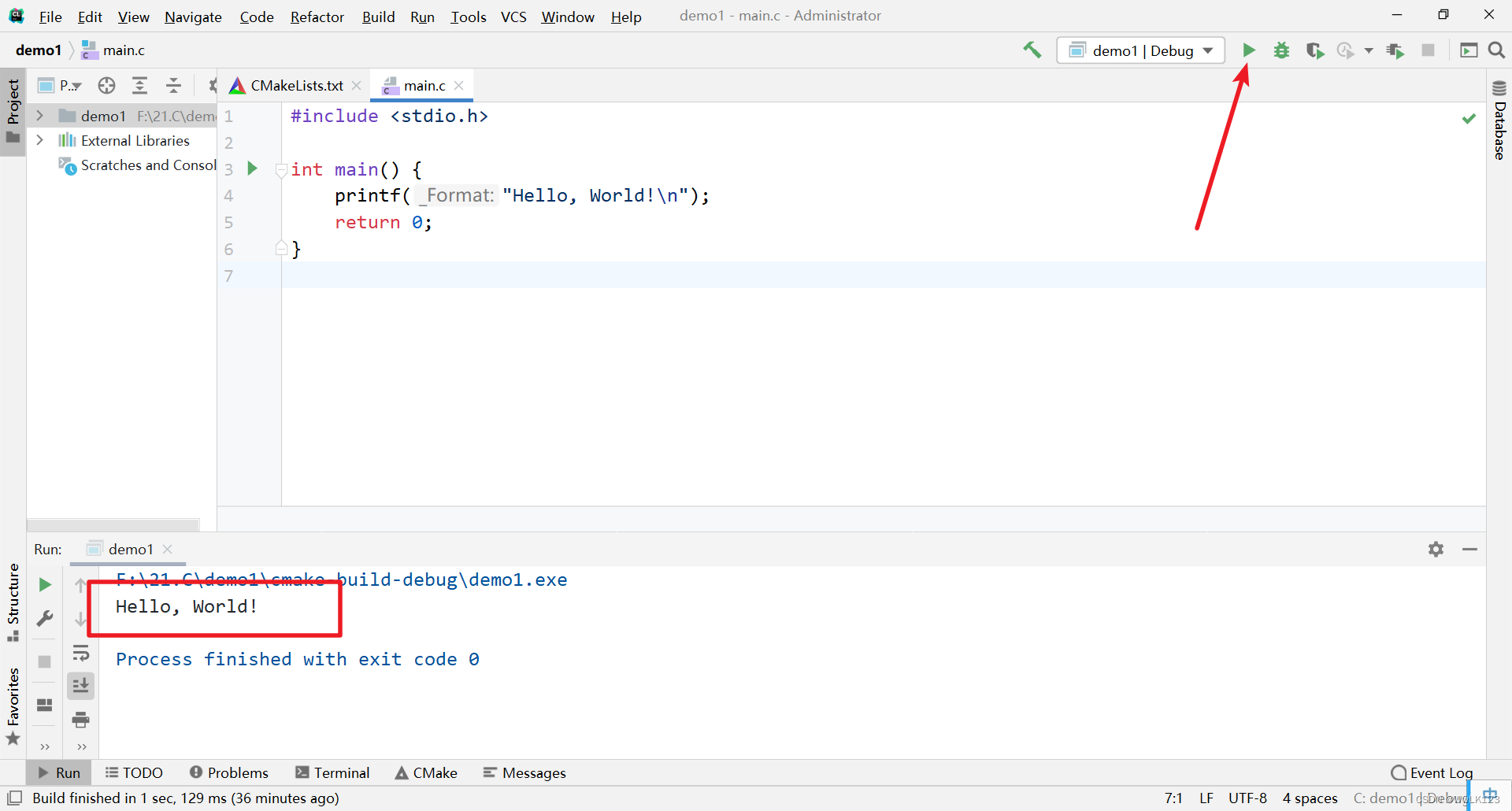Open the demo1.exe path link in the console
1512x811 pixels.
[341, 580]
